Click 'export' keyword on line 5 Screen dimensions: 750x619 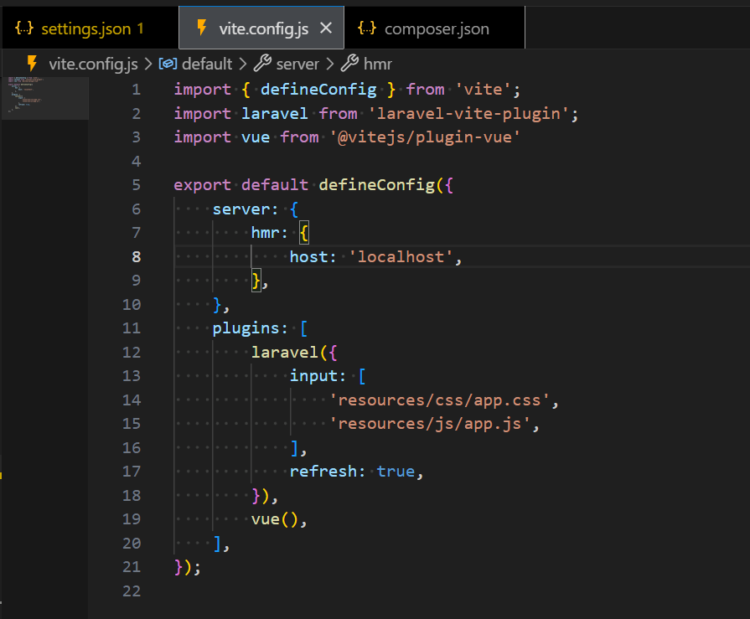tap(202, 186)
